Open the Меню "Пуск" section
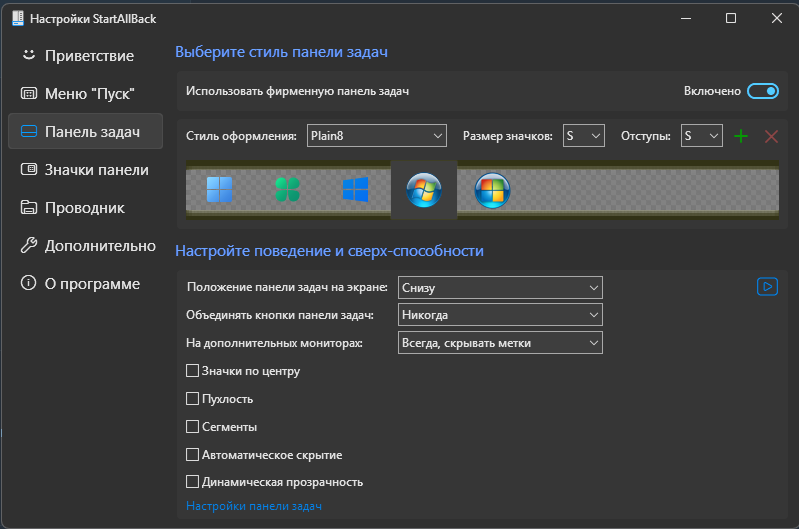Image resolution: width=799 pixels, height=529 pixels. coord(86,94)
